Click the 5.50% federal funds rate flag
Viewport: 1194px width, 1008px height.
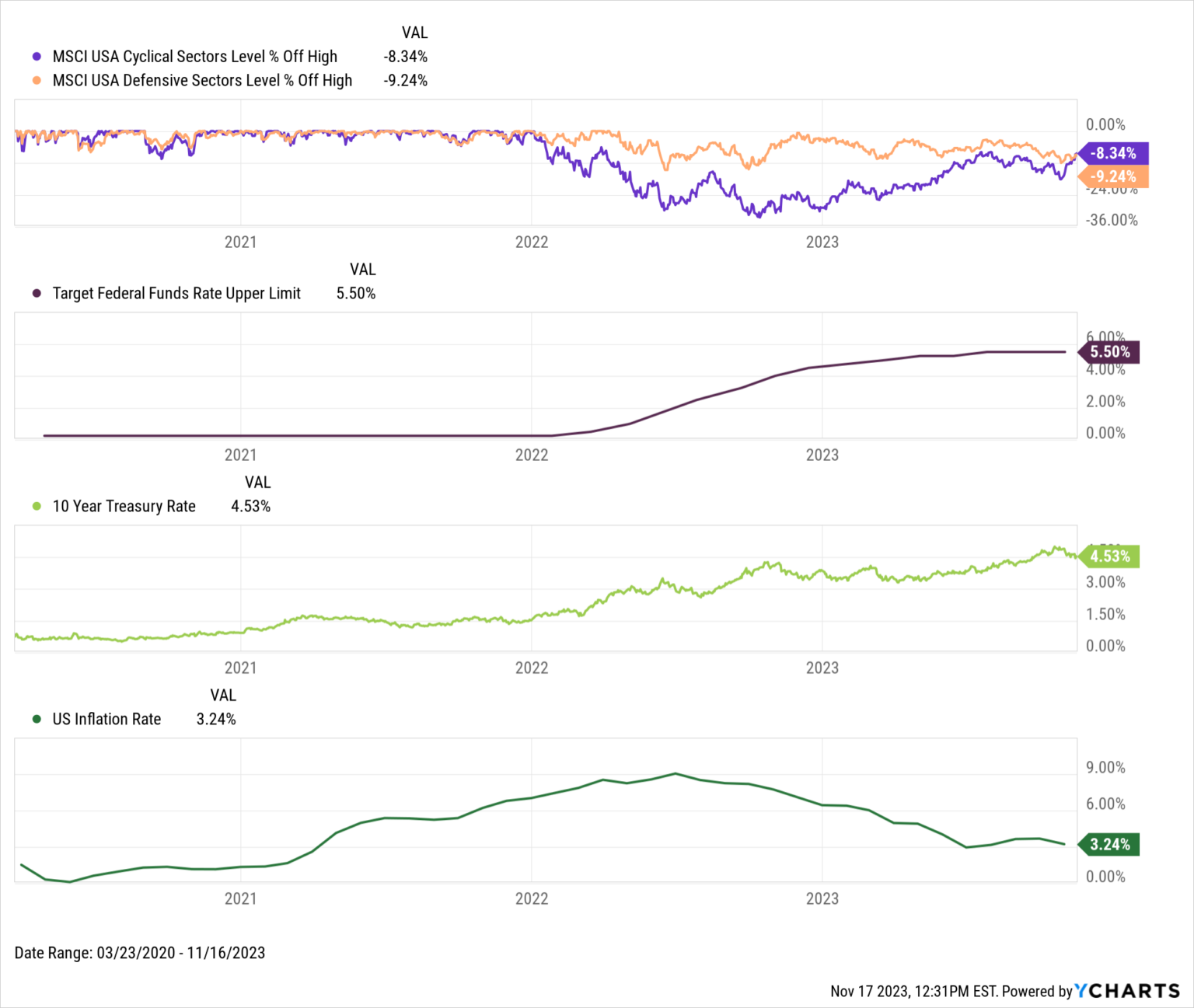tap(1110, 352)
